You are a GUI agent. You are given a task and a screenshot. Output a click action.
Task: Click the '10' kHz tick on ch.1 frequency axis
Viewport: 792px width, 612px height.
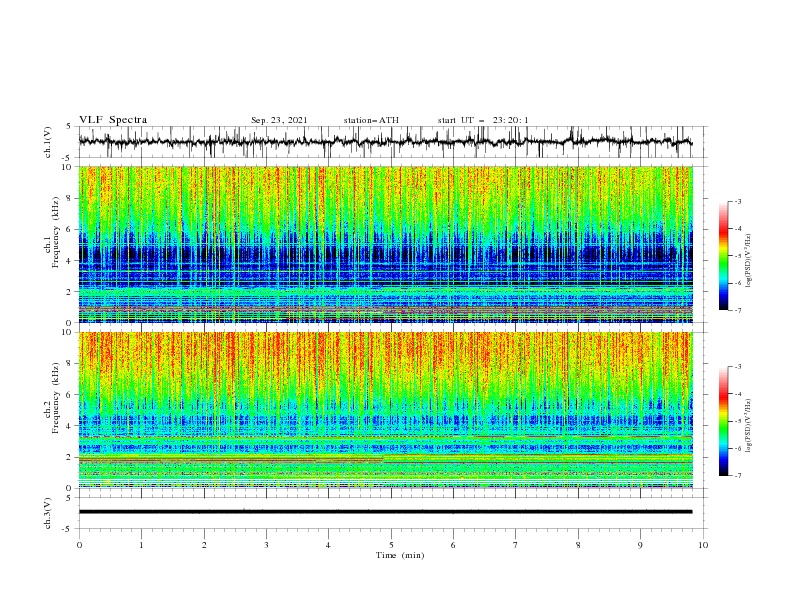click(68, 167)
